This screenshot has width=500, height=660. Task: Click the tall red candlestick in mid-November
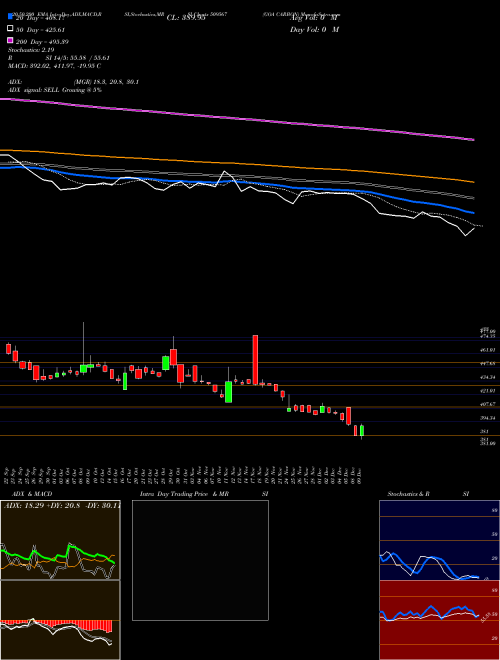255,360
